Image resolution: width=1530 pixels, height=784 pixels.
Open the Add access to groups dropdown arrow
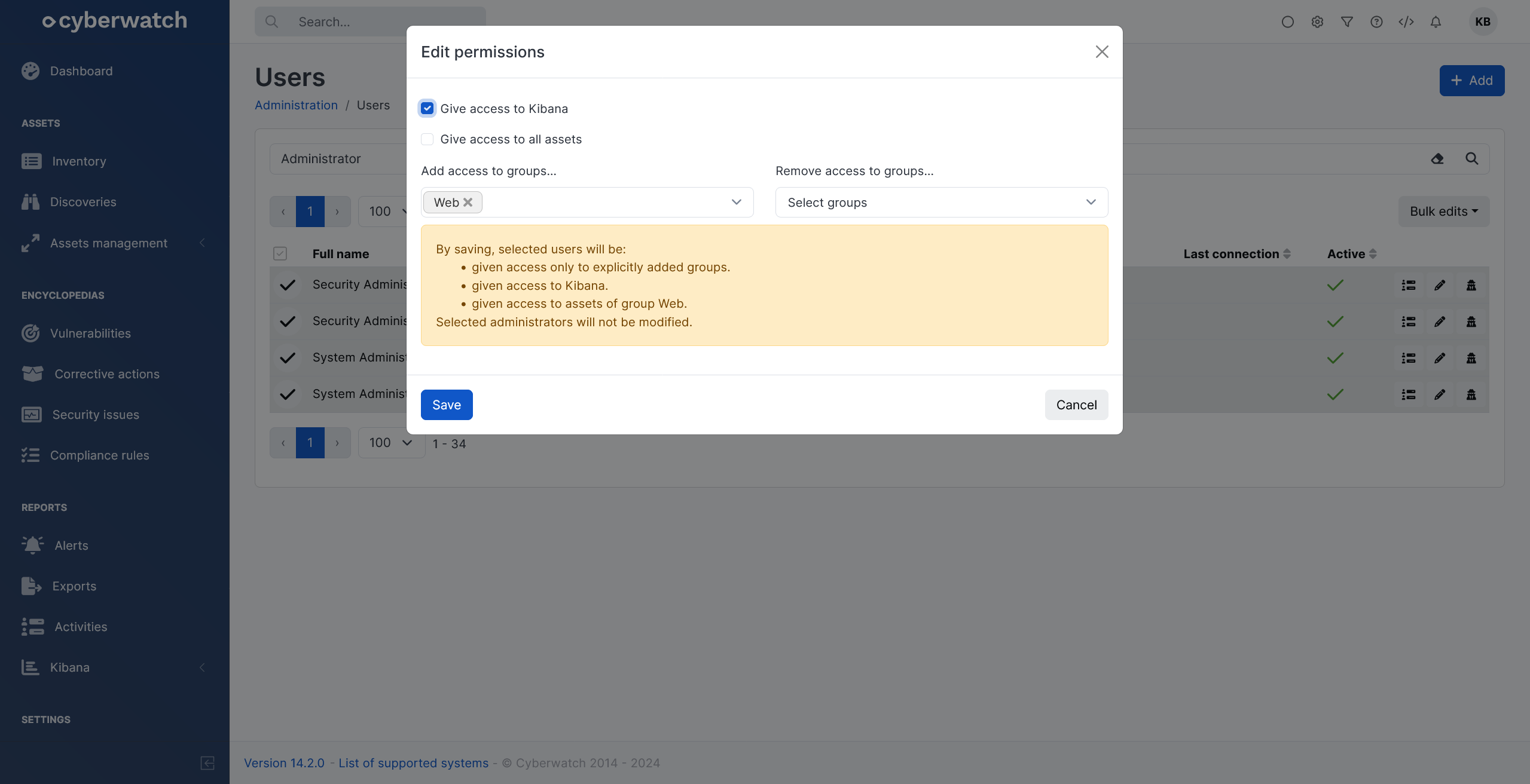[737, 203]
